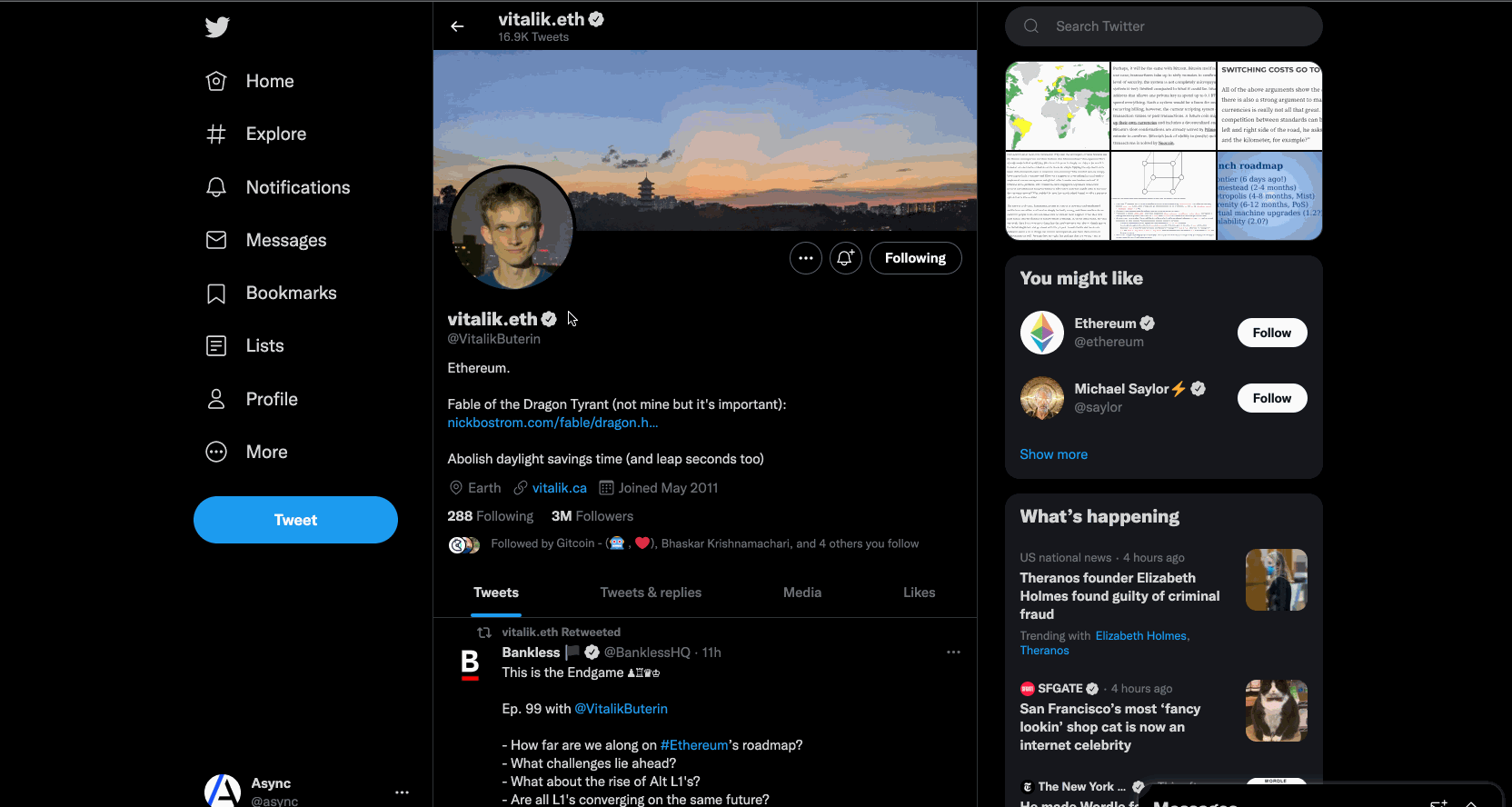Switch to the Media tab

point(802,593)
